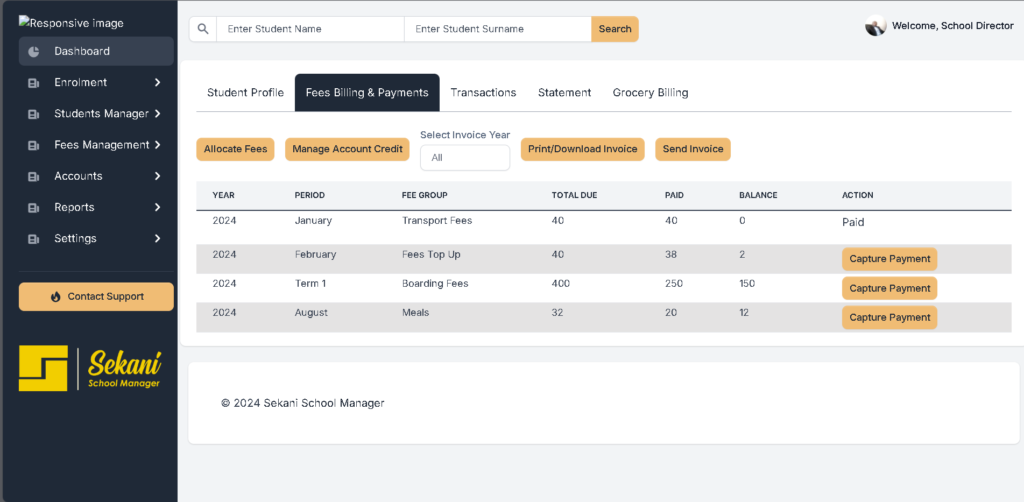Click the ACTION column header
1024x502 pixels.
(857, 195)
